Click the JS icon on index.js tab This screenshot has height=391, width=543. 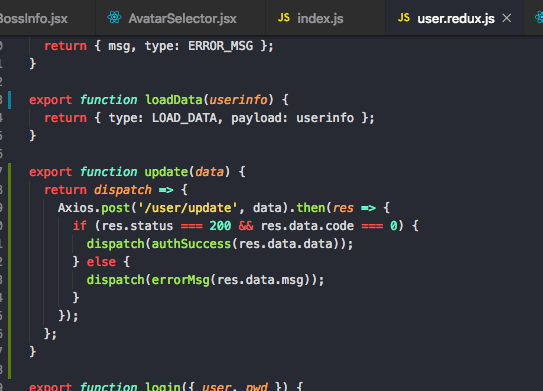point(284,18)
